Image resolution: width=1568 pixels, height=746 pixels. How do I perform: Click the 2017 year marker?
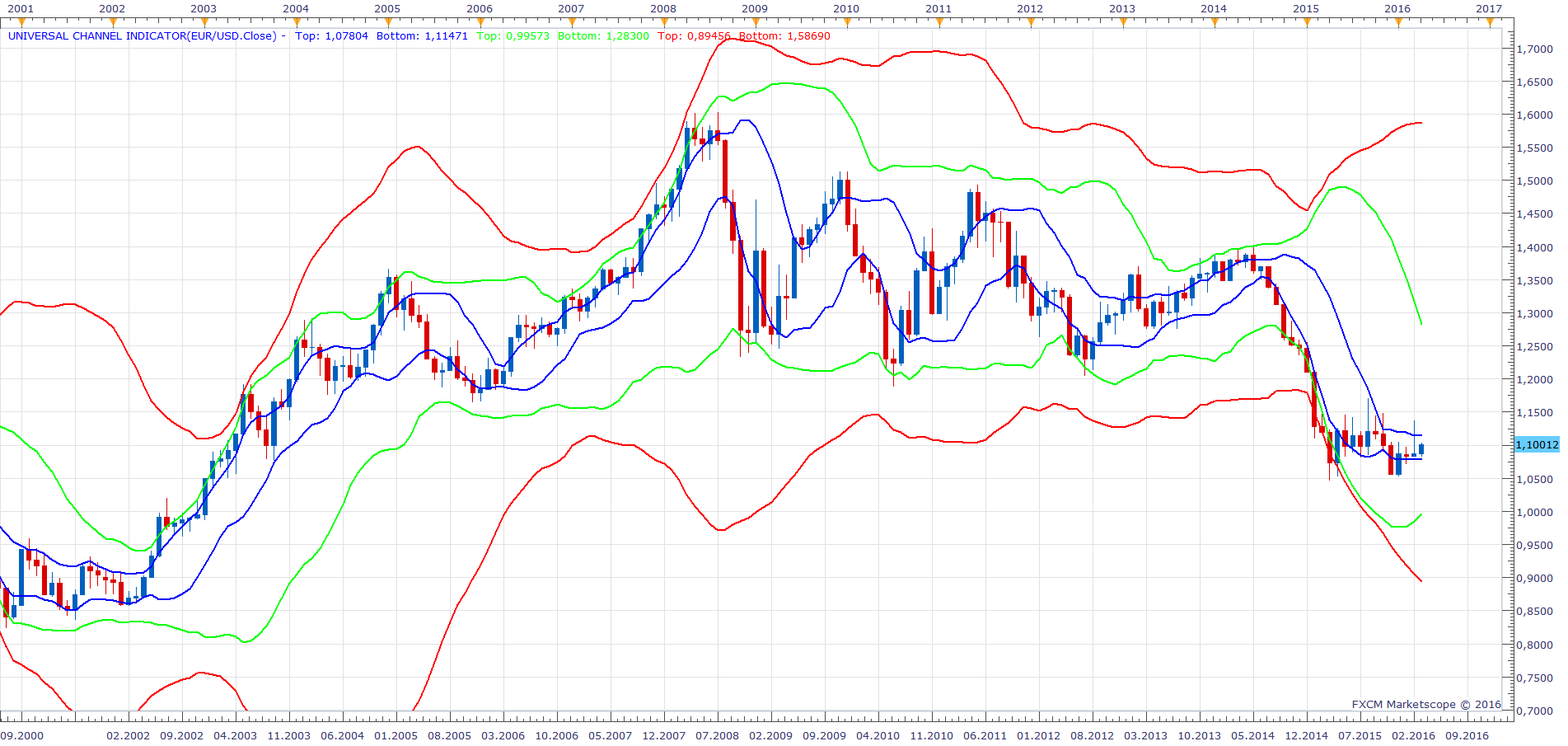1490,22
